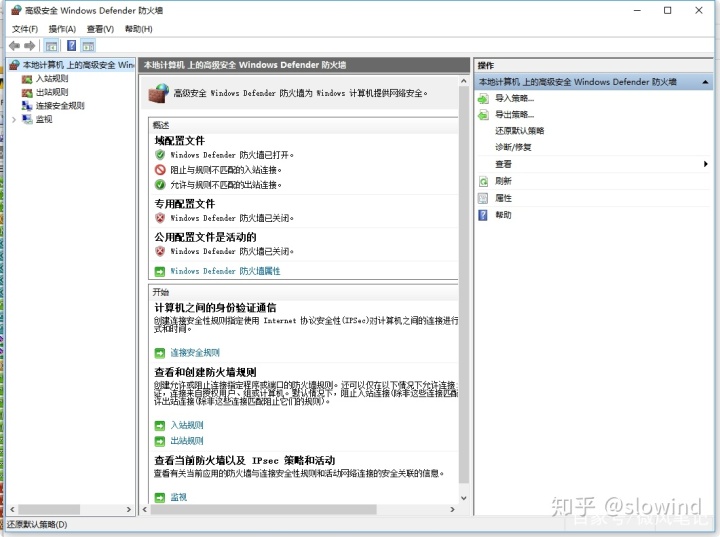This screenshot has width=720, height=537.
Task: Click firewall globe icon in center header
Action: click(159, 93)
